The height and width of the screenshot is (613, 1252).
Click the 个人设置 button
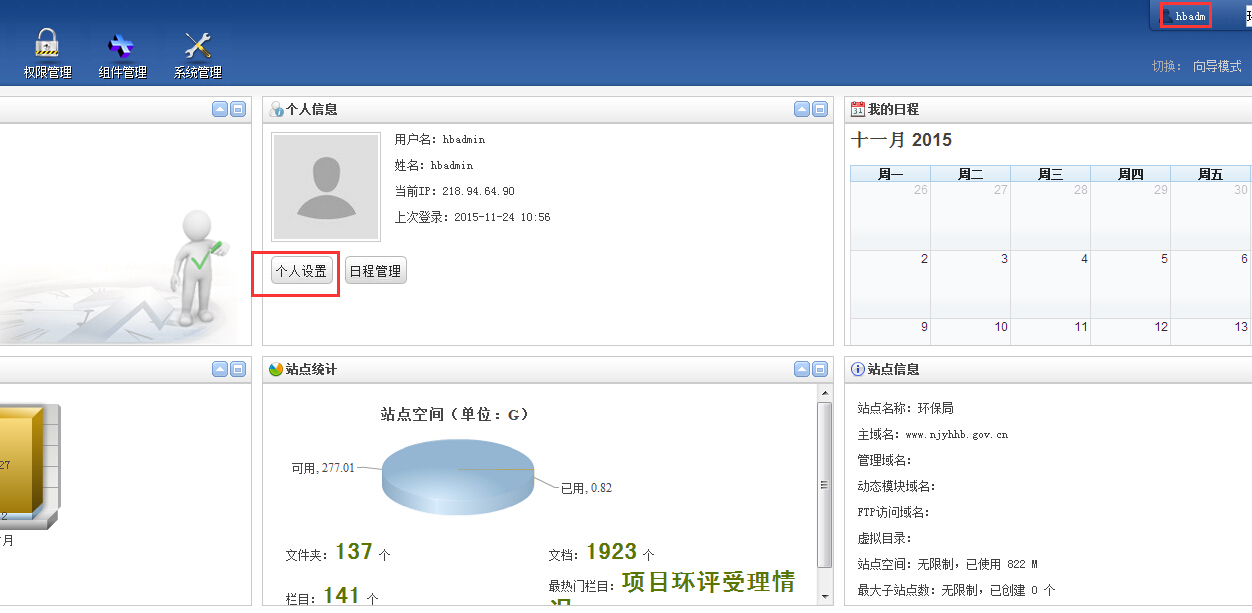click(301, 271)
